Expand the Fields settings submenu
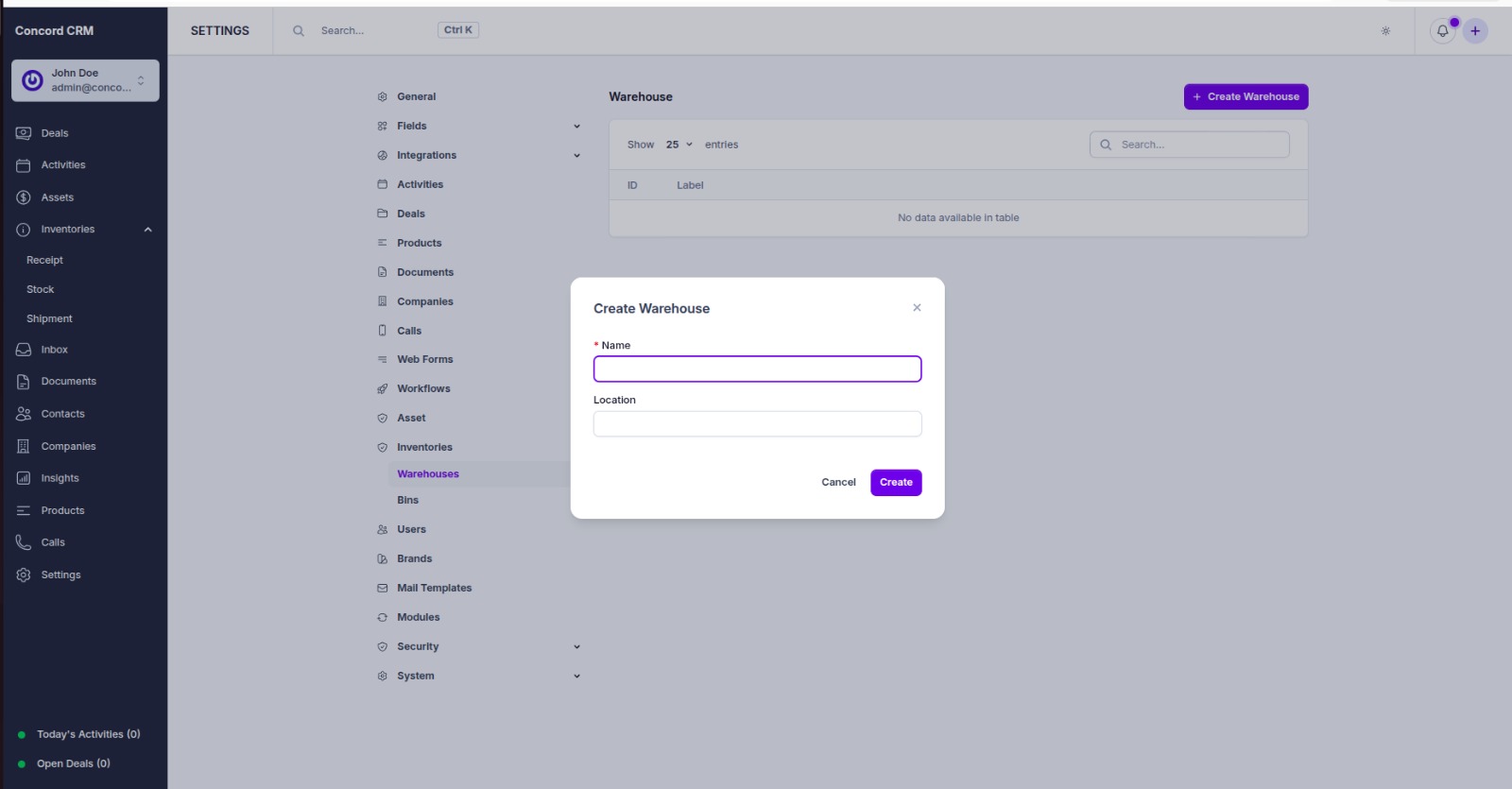Screen dimensions: 1512x789 576,127
